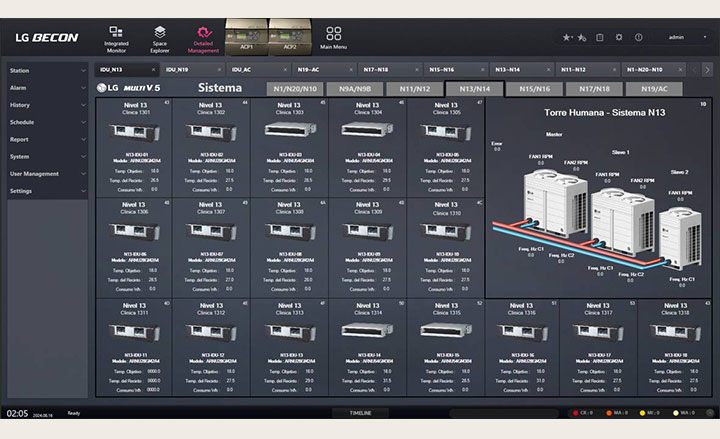Open Integrated Monitor view
The image size is (720, 439).
(116, 39)
